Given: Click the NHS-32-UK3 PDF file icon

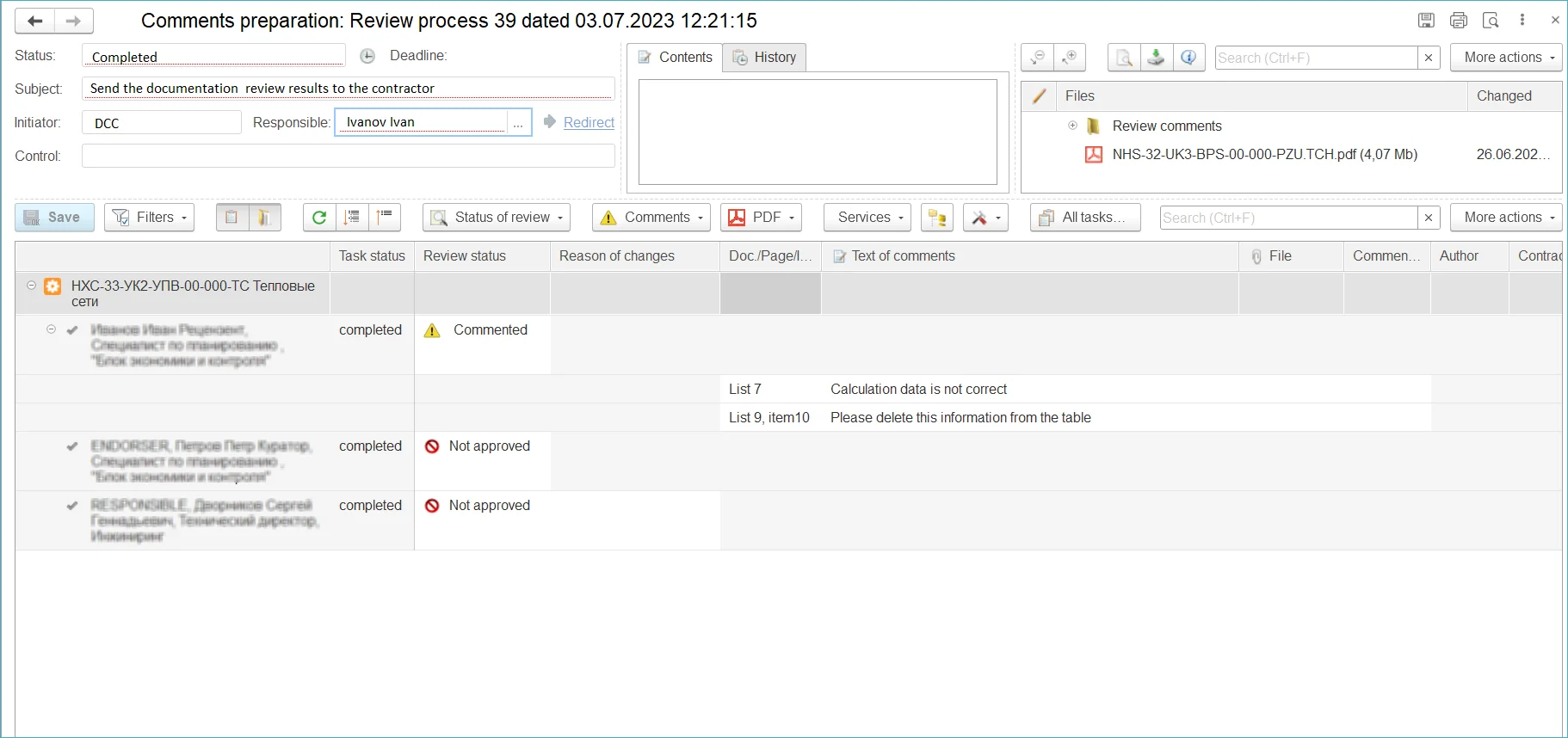Looking at the screenshot, I should coord(1093,155).
